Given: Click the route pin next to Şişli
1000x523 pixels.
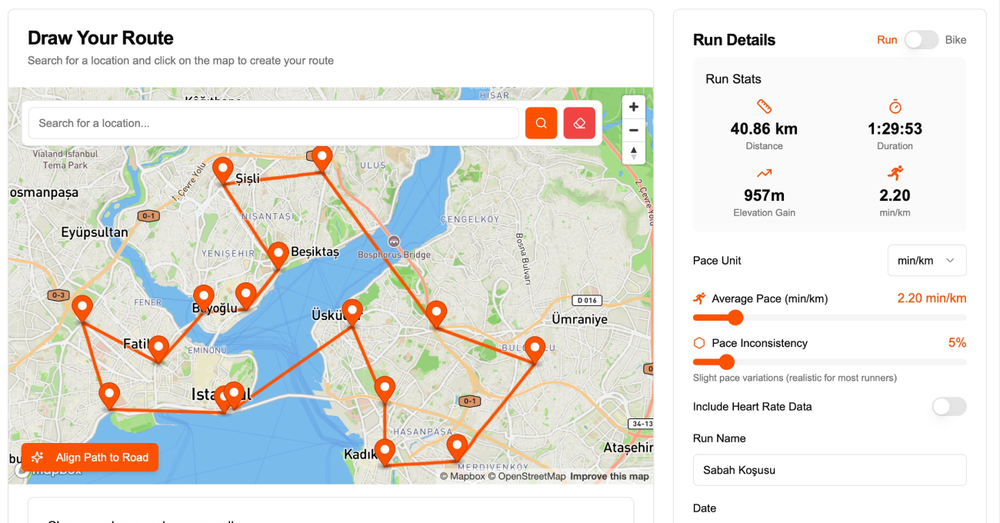Looking at the screenshot, I should tap(223, 170).
